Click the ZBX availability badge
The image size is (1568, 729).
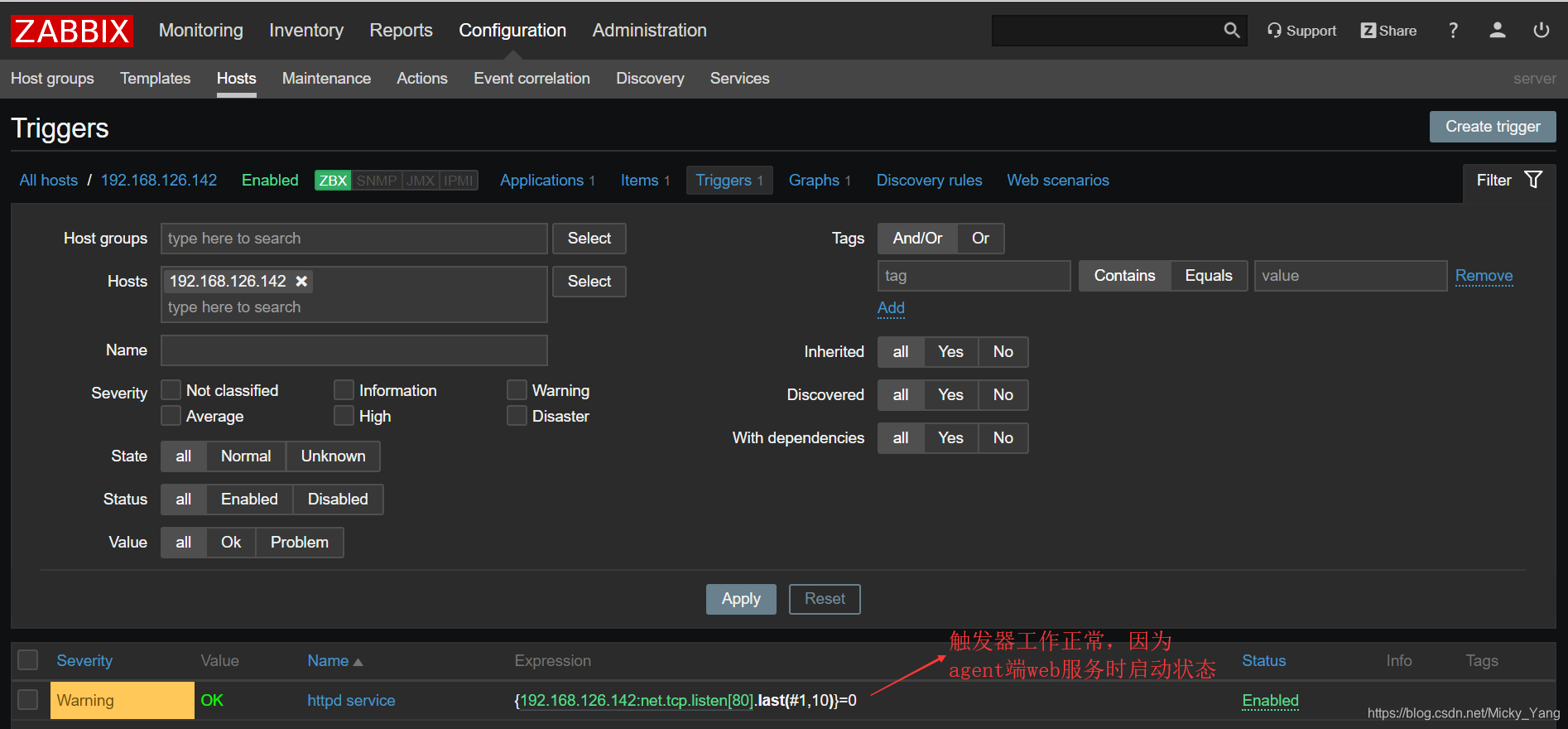[333, 181]
